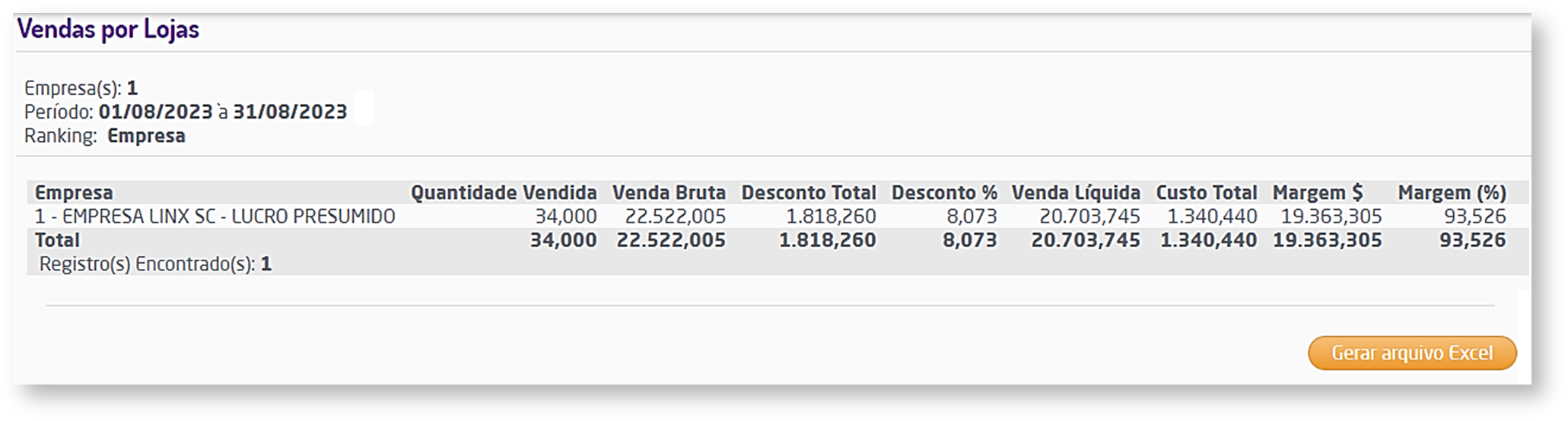Click the Registro(s) Encontrado(s) count

click(x=266, y=264)
